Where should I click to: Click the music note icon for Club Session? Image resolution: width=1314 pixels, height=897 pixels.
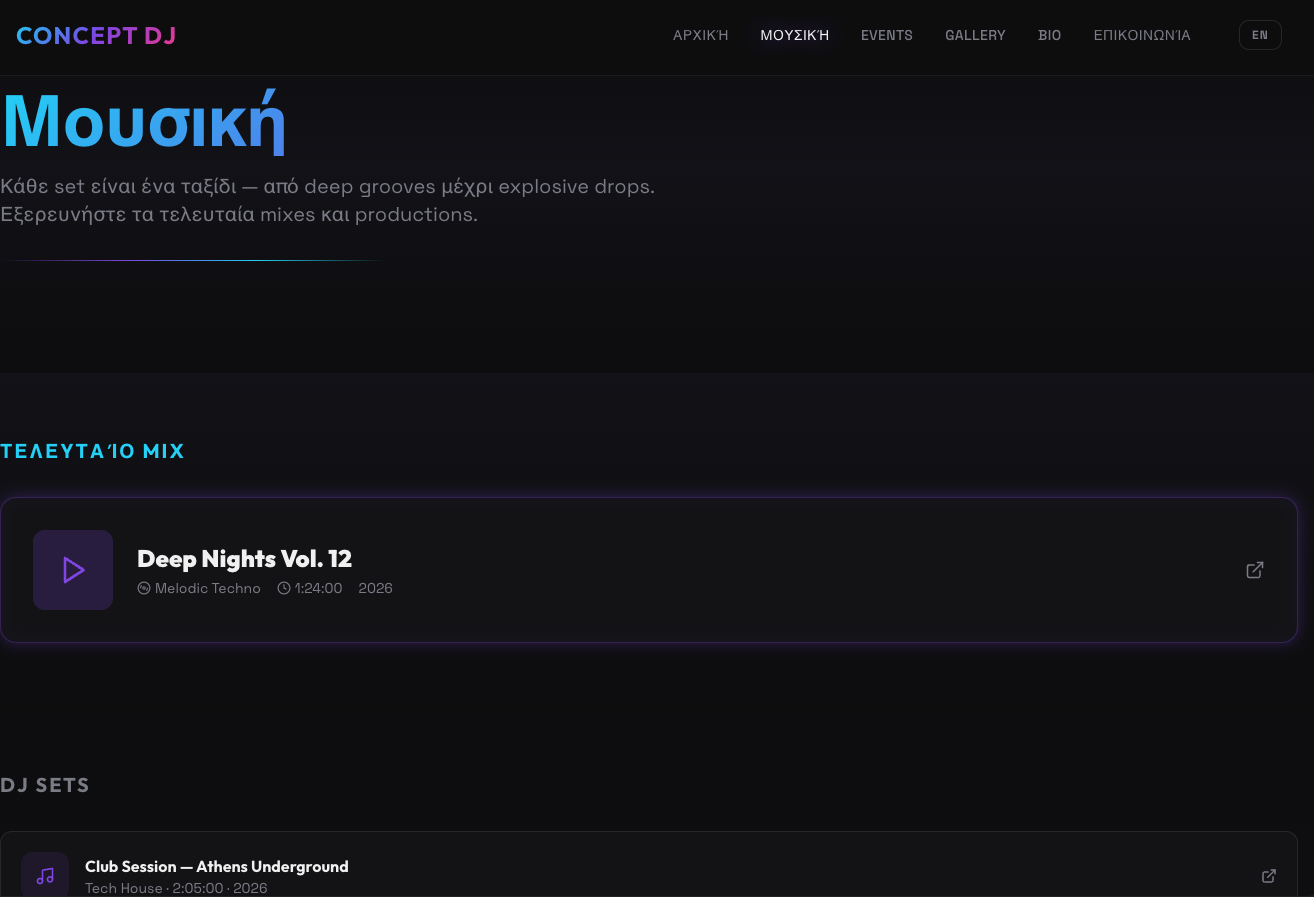click(x=45, y=876)
